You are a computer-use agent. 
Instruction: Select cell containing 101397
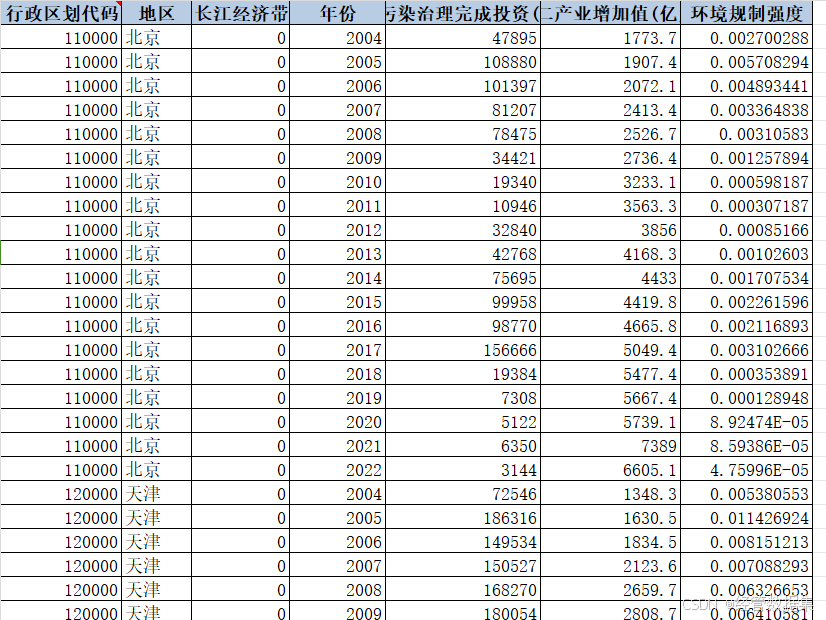tap(463, 85)
